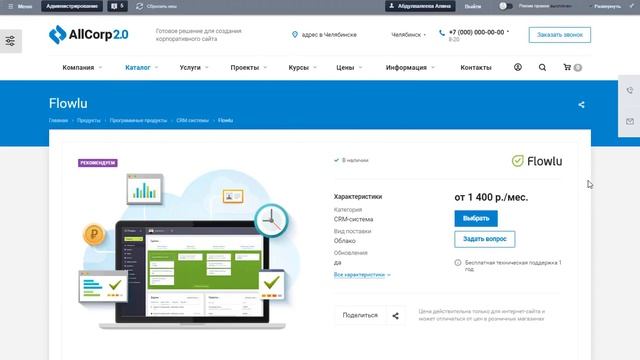Click the AllCorp 2.0 logo
Viewport: 640px width, 360px height.
pos(89,35)
